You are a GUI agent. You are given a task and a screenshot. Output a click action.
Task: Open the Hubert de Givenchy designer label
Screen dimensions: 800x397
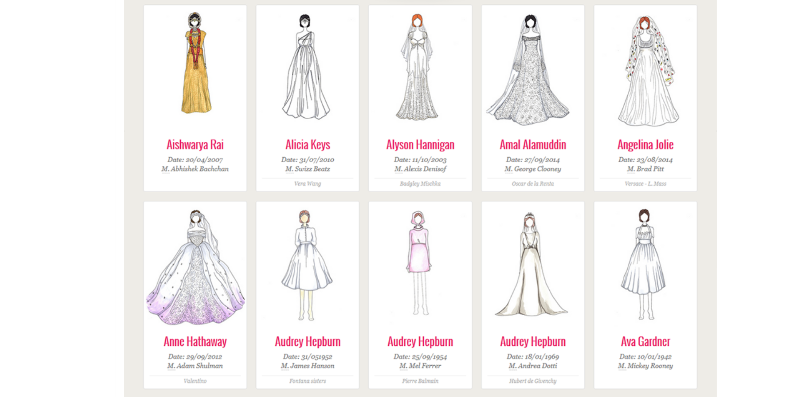click(x=533, y=381)
